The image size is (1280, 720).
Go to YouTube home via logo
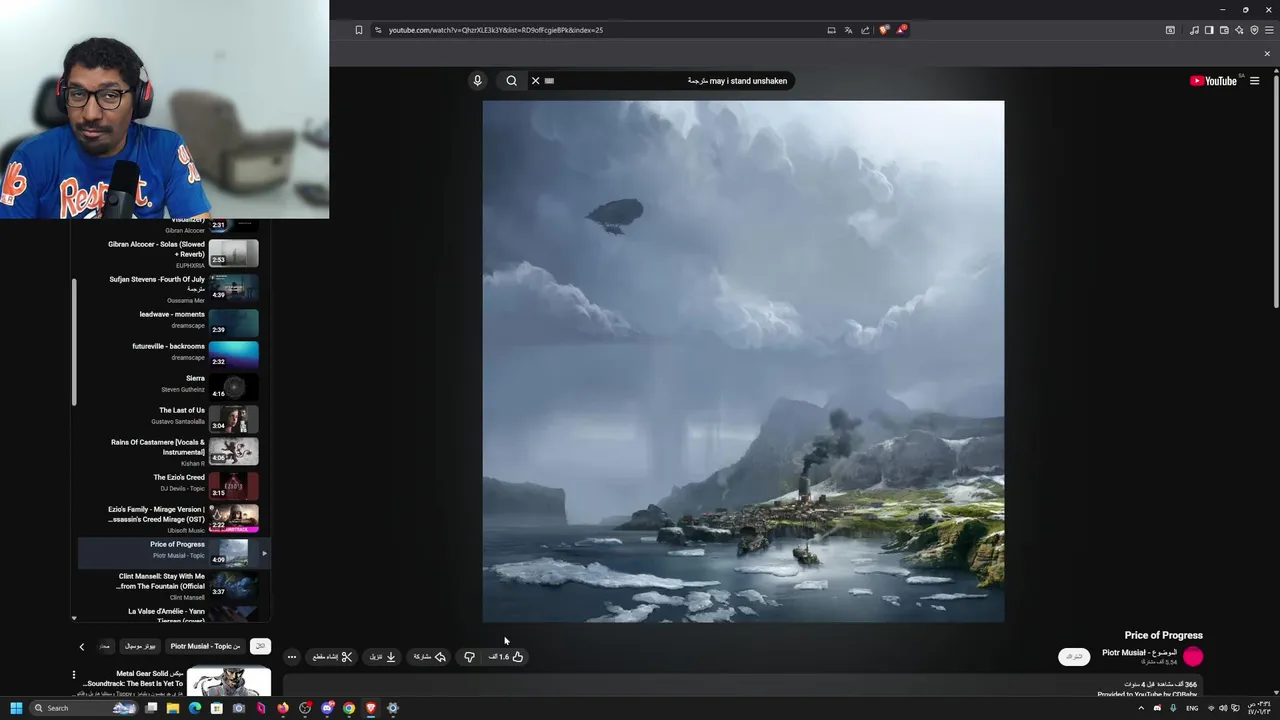point(1213,81)
